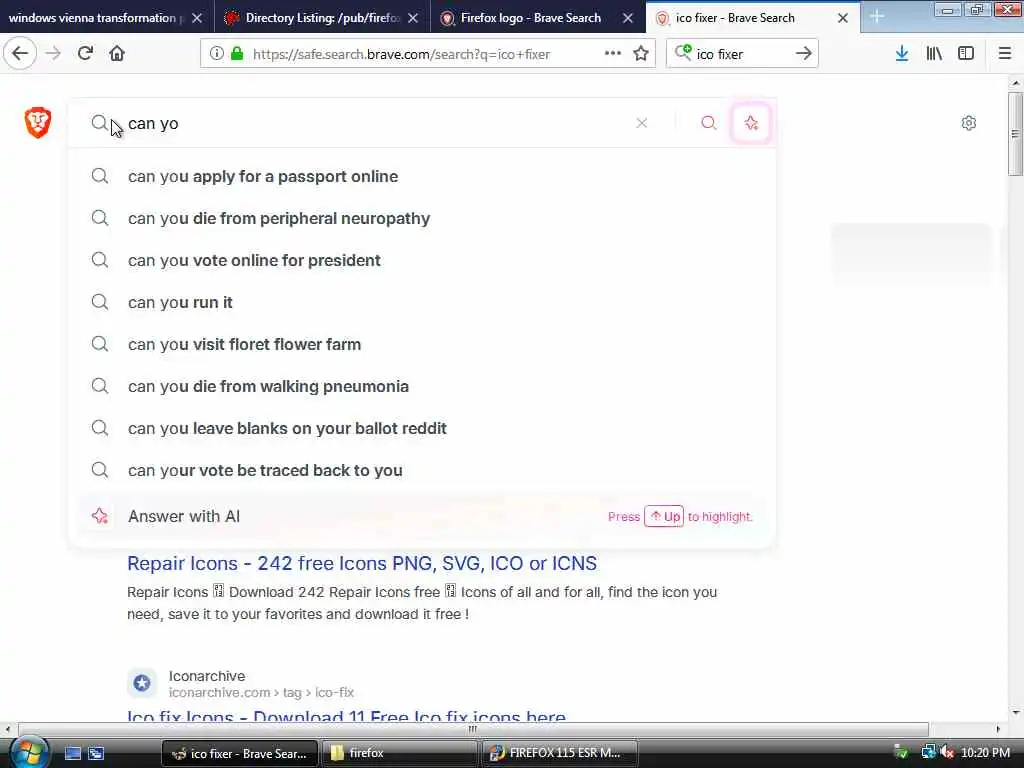This screenshot has height=768, width=1024.
Task: Click the Switch between windows quick launch icon
Action: click(96, 753)
